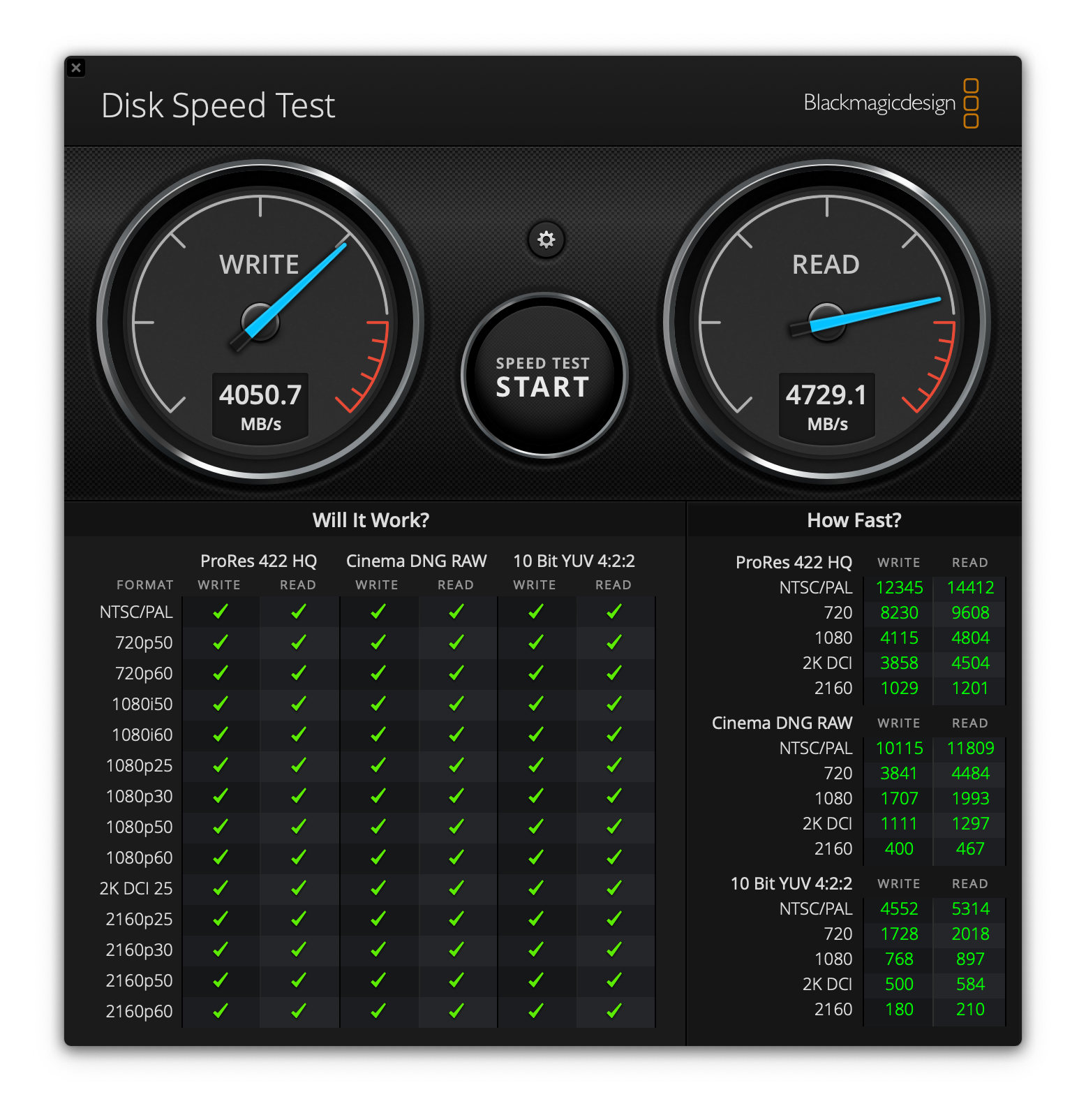
Task: Click 10 Bit YUV write checkmark for 2160p25
Action: [536, 919]
